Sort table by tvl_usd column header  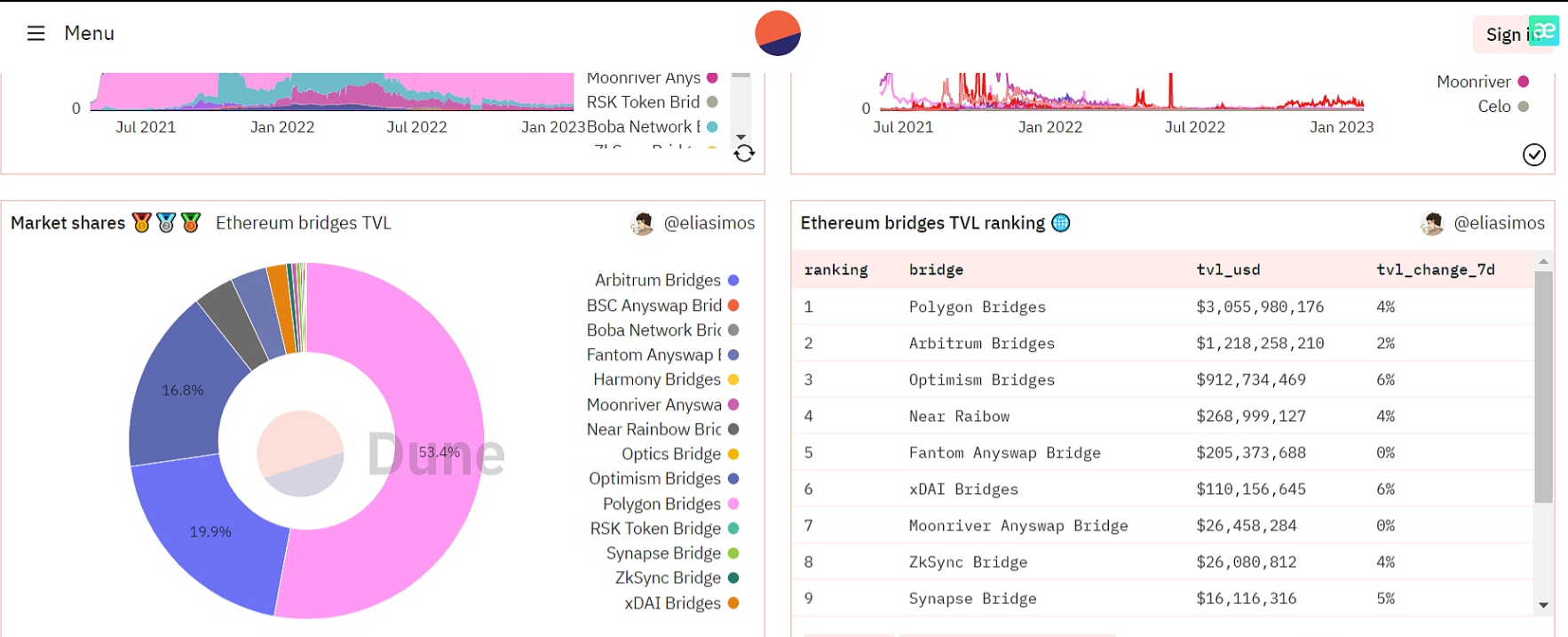coord(1228,270)
